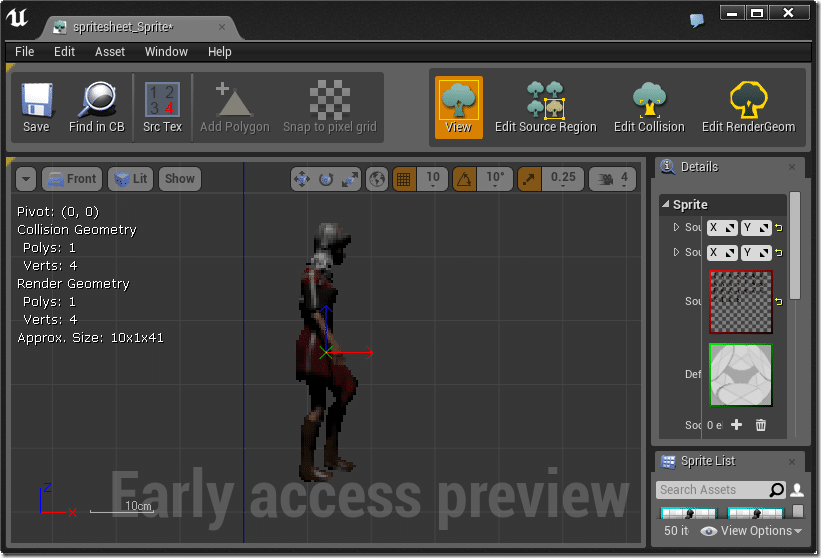This screenshot has height=558, width=821.
Task: Select the View mode icon
Action: pyautogui.click(x=458, y=106)
